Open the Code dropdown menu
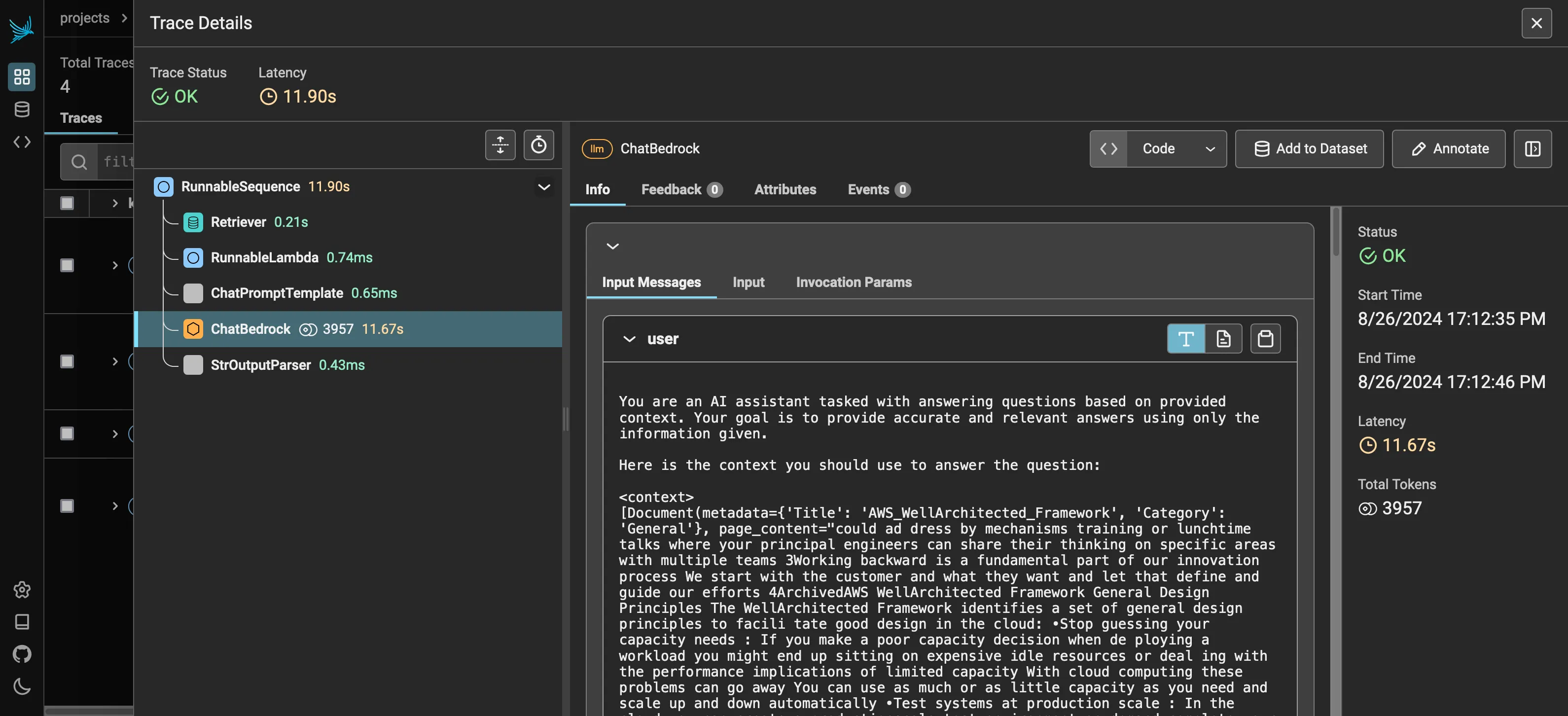Viewport: 1568px width, 716px height. tap(1176, 148)
